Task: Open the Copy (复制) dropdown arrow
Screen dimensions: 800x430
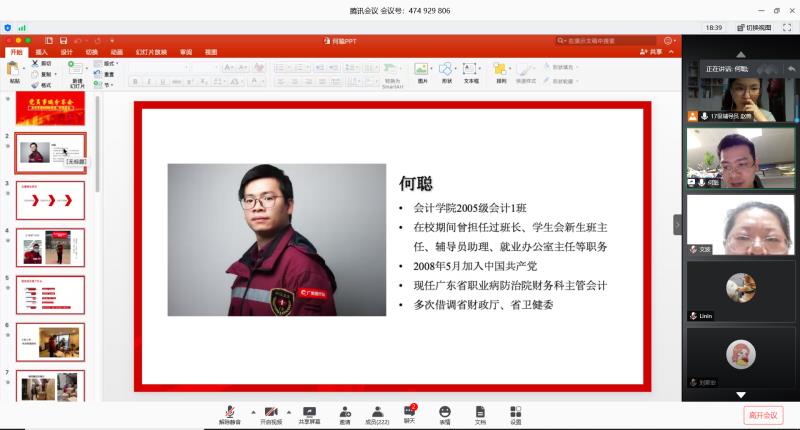Action: pos(56,74)
